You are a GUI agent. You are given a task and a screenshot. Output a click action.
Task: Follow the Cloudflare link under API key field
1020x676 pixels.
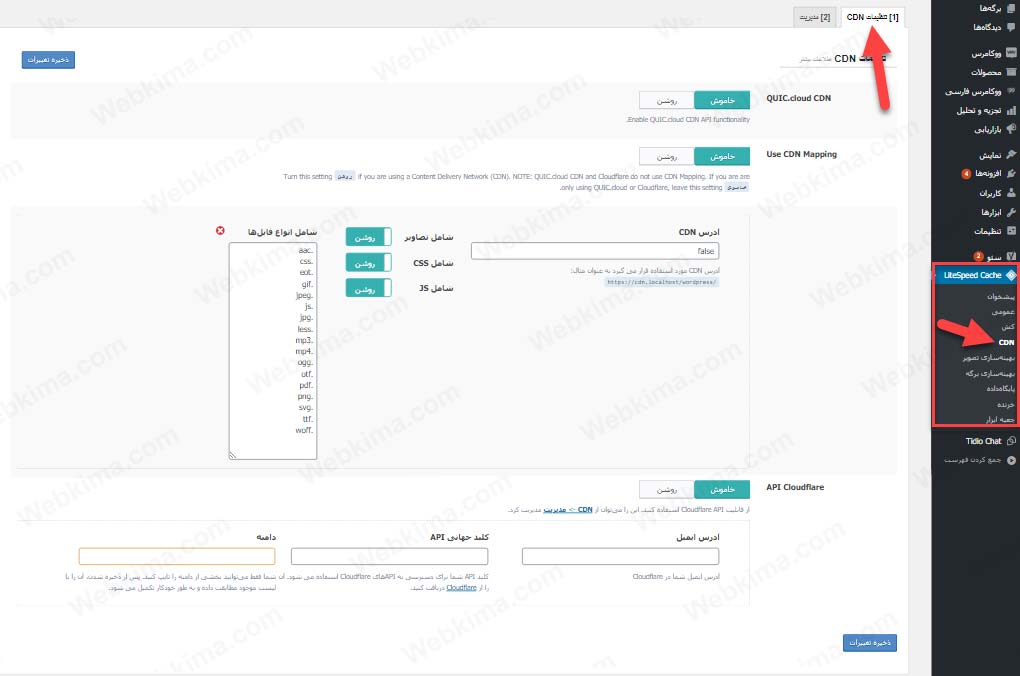[461, 588]
